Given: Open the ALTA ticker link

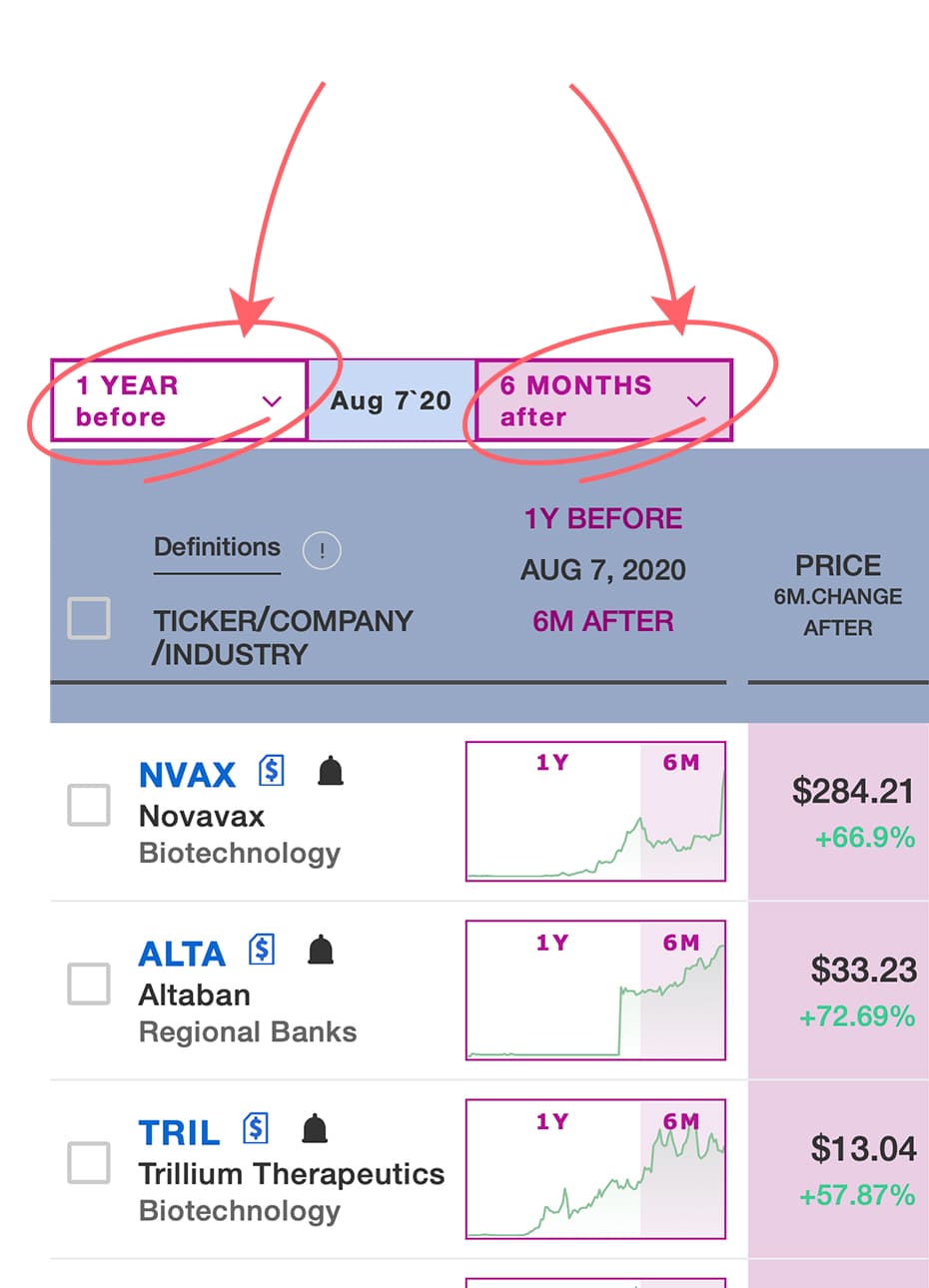Looking at the screenshot, I should [182, 955].
